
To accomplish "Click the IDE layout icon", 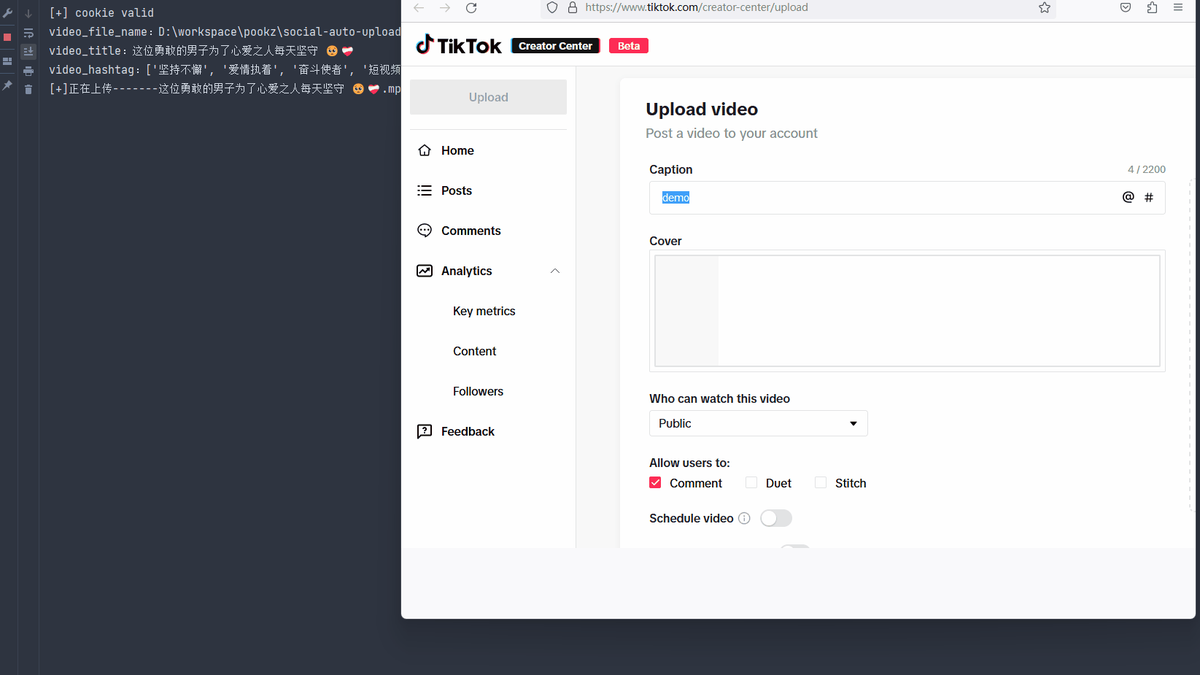I will pyautogui.click(x=7, y=61).
